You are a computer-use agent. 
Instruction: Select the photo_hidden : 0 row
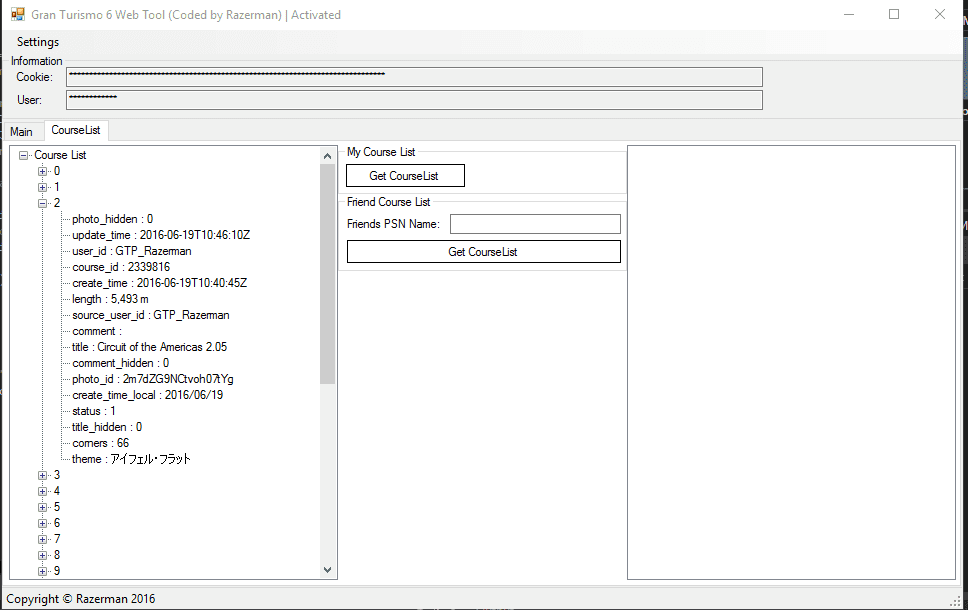112,219
